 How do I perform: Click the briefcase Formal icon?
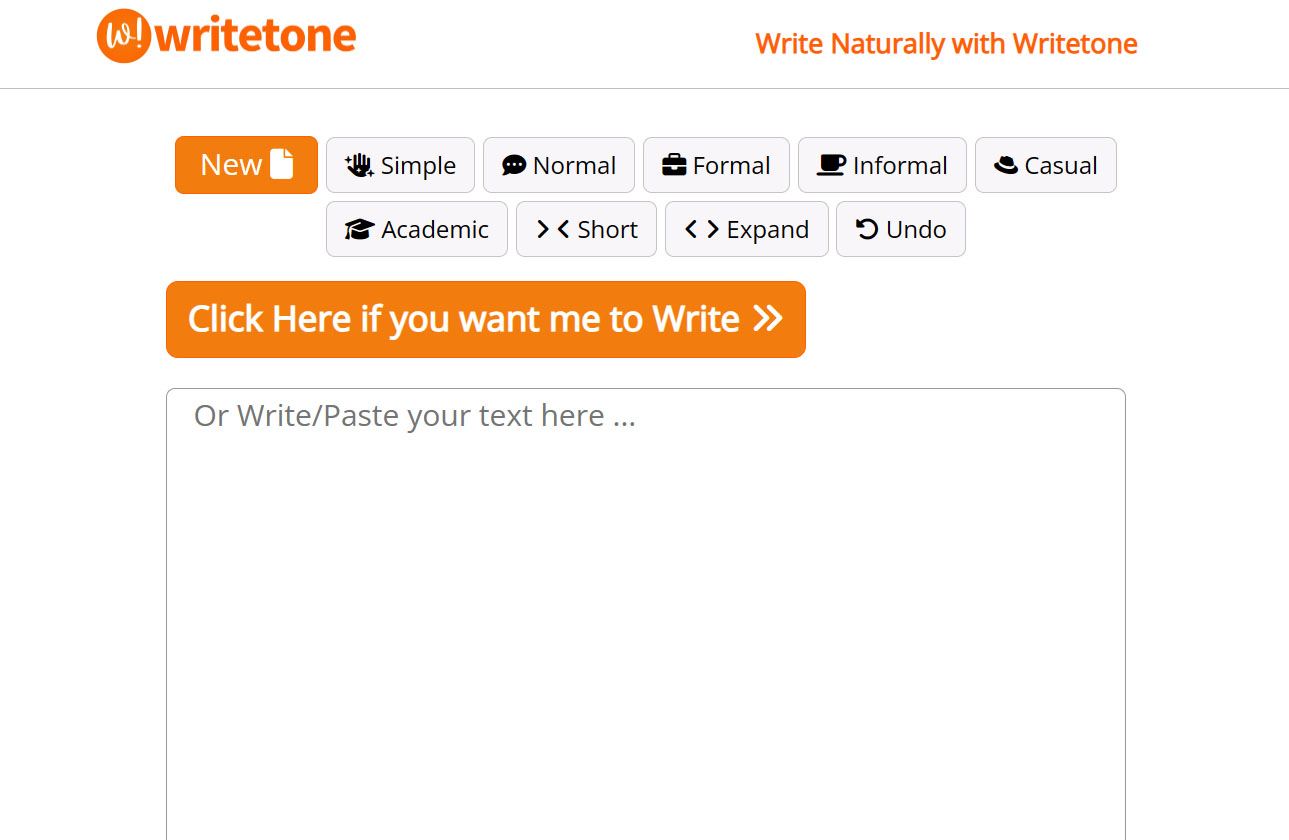674,165
